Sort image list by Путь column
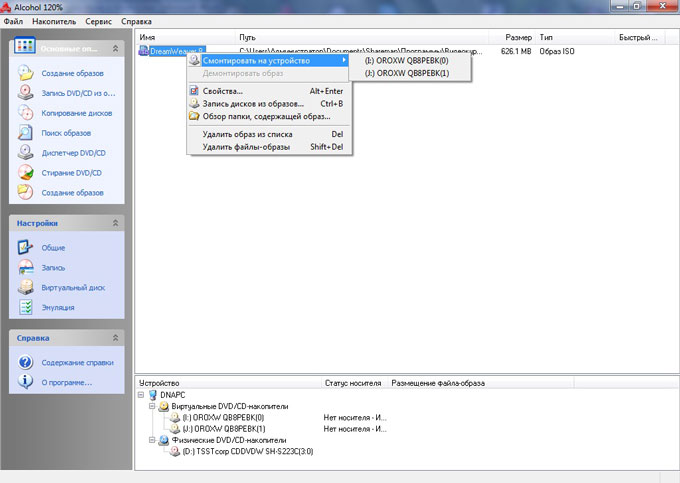Viewport: 680px width, 483px height. pyautogui.click(x=362, y=37)
